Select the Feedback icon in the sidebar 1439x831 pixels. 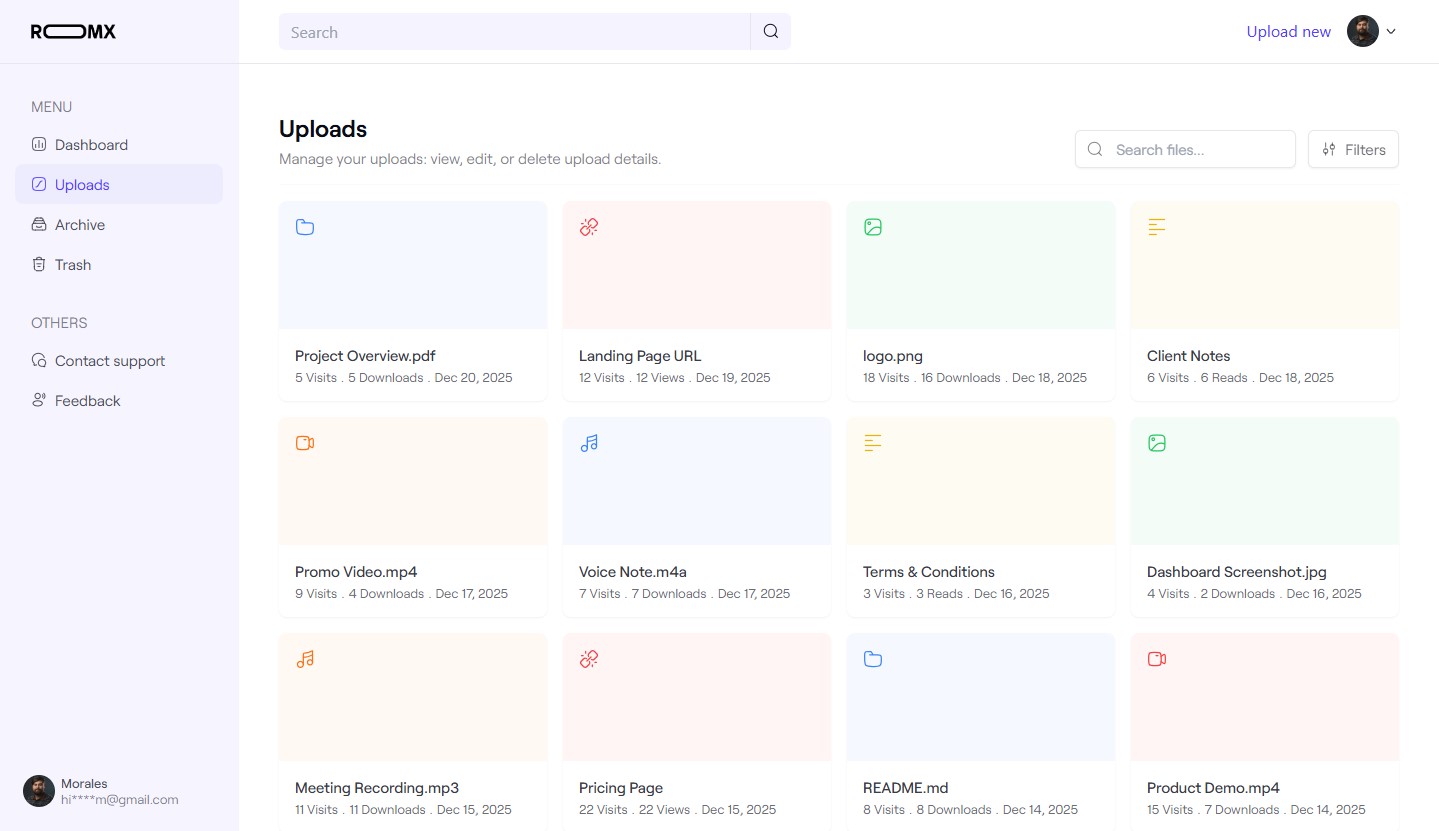pyautogui.click(x=38, y=400)
